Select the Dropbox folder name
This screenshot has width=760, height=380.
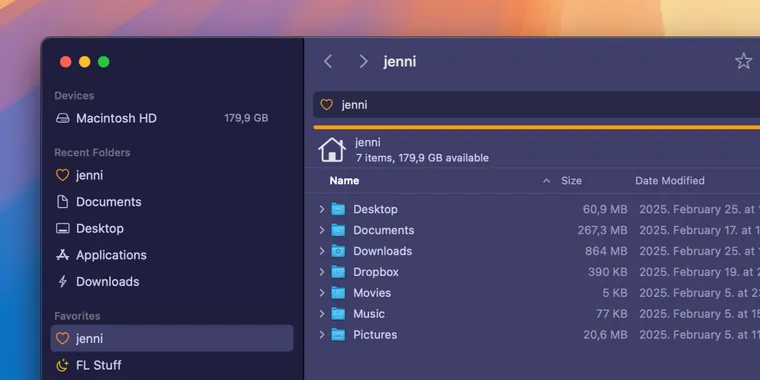(x=376, y=272)
